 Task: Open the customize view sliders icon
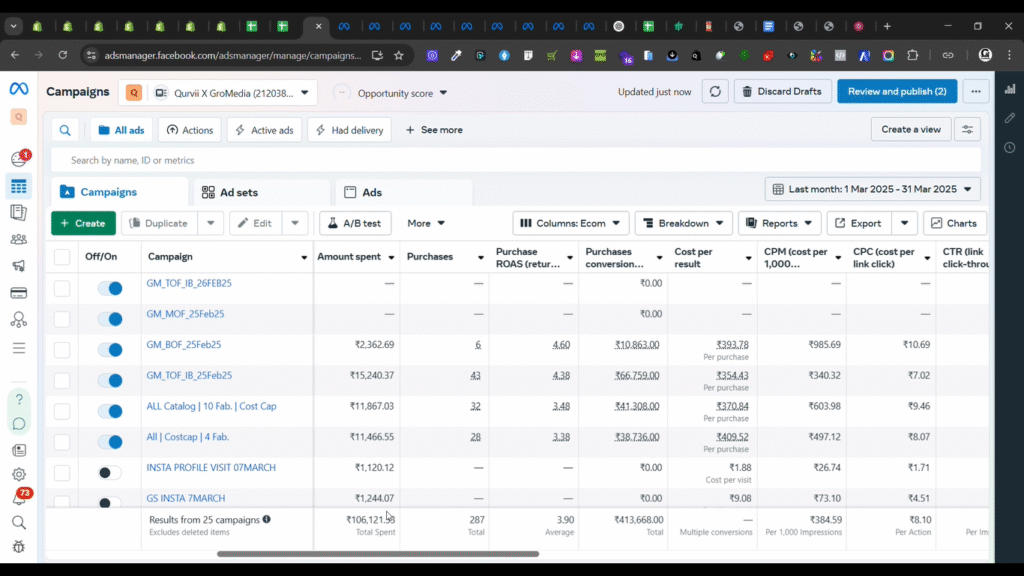tap(967, 129)
